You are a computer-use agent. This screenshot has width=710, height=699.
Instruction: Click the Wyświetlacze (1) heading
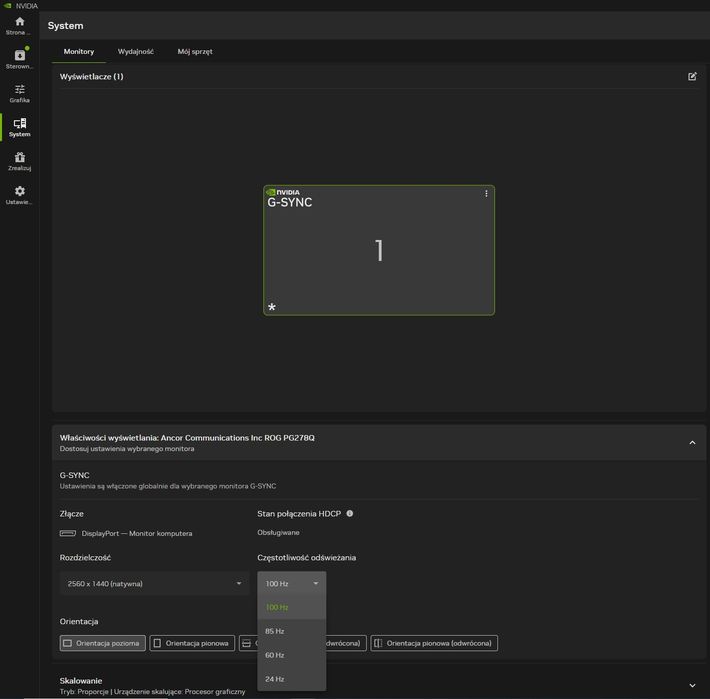pyautogui.click(x=91, y=77)
